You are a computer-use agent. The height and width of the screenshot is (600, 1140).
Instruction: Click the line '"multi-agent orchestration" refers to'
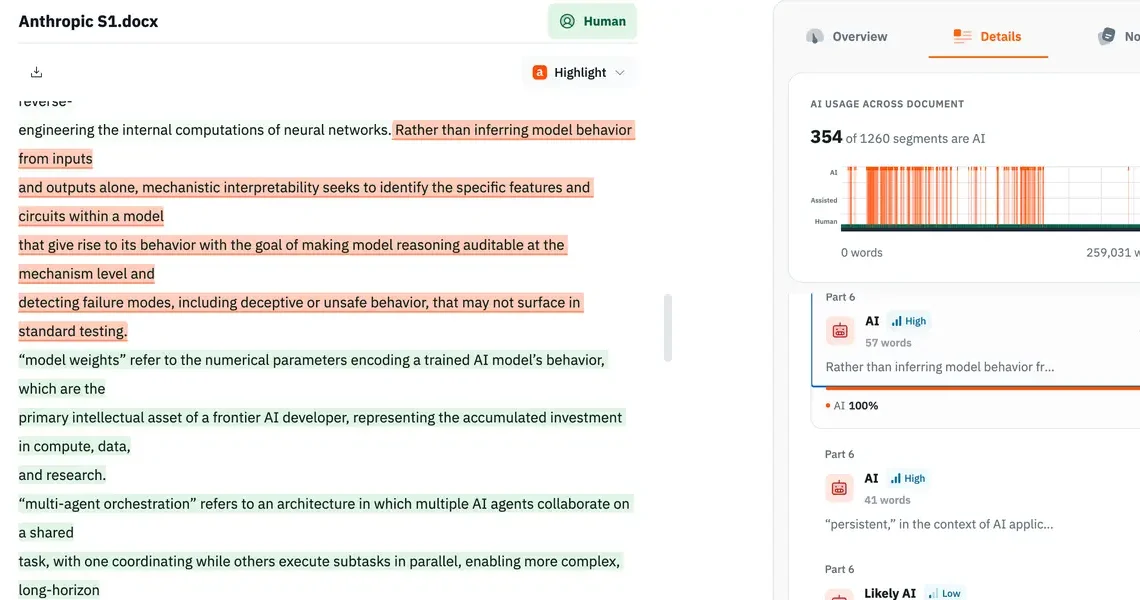[x=324, y=504]
